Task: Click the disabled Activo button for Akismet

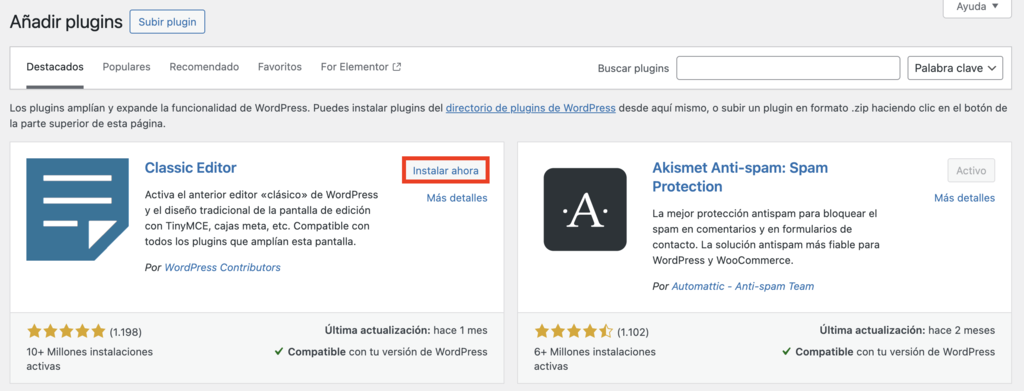Action: pos(971,170)
